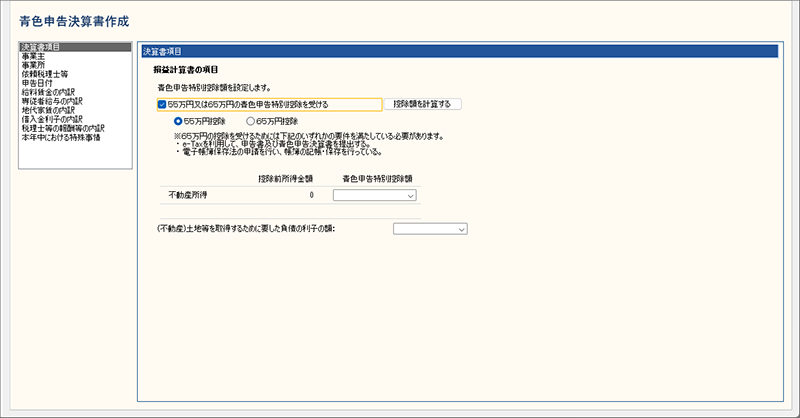Uncheck the 青色申告特別控除を受ける checkbox
Screen dimensions: 800x418
click(162, 104)
